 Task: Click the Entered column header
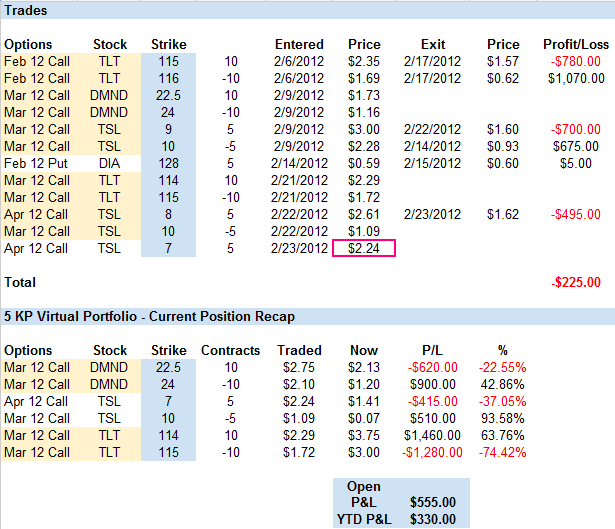point(299,44)
